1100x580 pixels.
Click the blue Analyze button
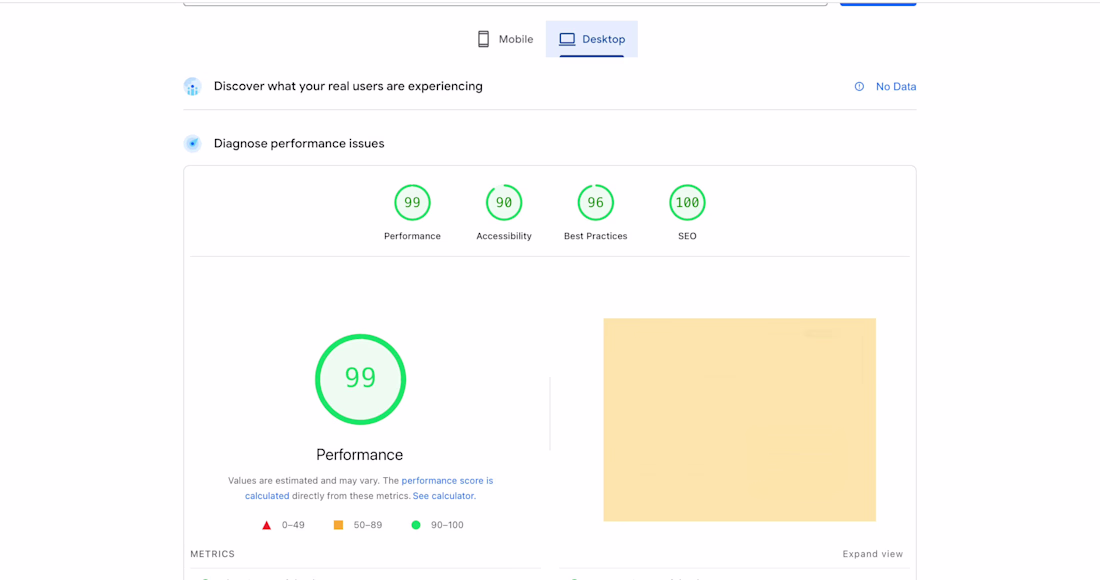[x=877, y=3]
